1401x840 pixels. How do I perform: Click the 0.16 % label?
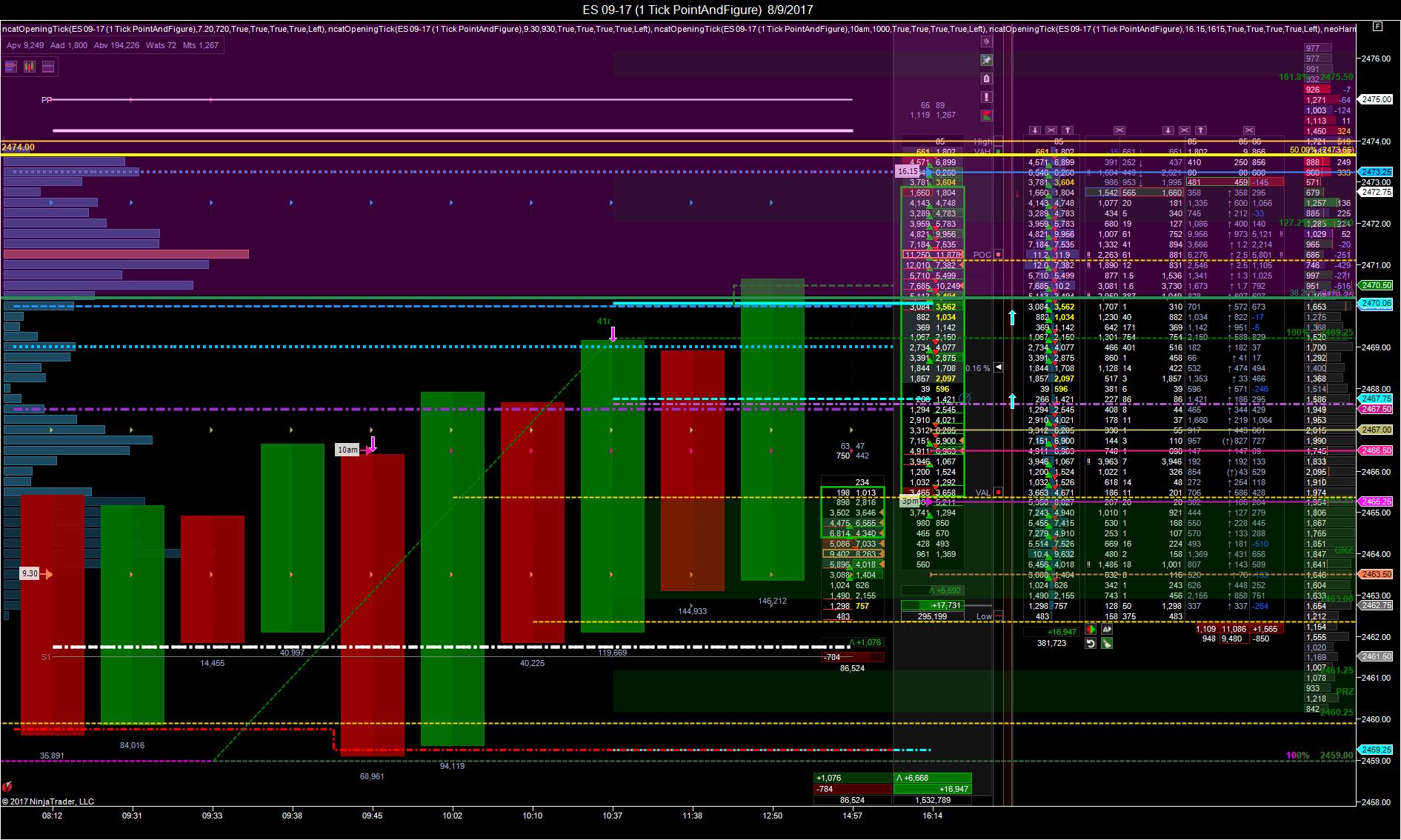click(x=978, y=368)
